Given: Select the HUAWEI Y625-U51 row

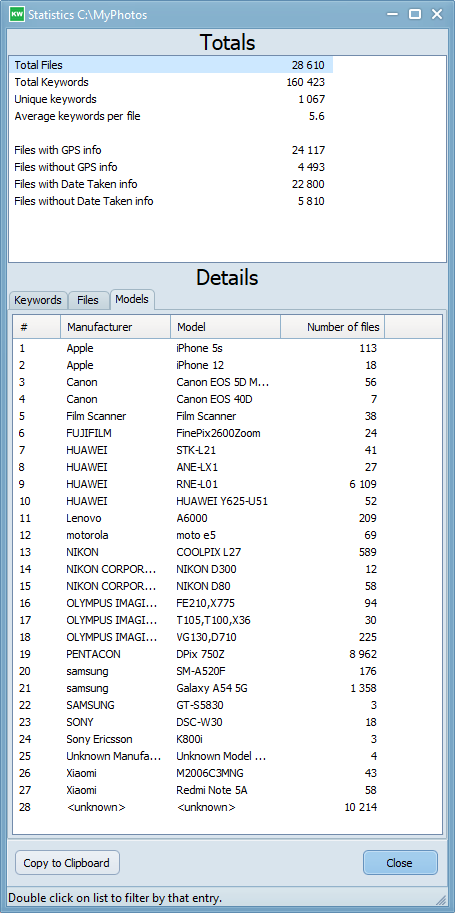Looking at the screenshot, I should pyautogui.click(x=199, y=501).
